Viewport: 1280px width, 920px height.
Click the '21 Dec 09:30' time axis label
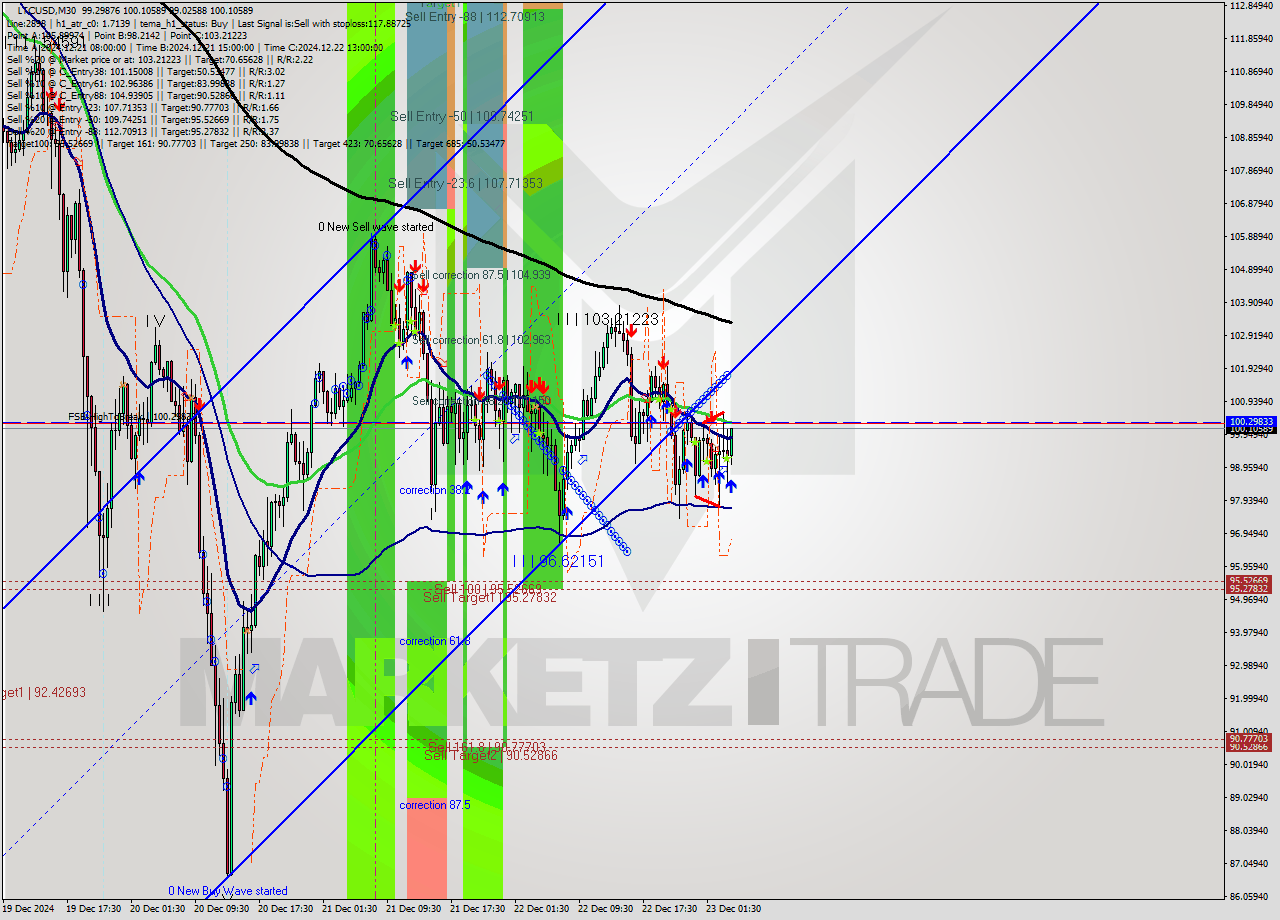click(x=414, y=909)
